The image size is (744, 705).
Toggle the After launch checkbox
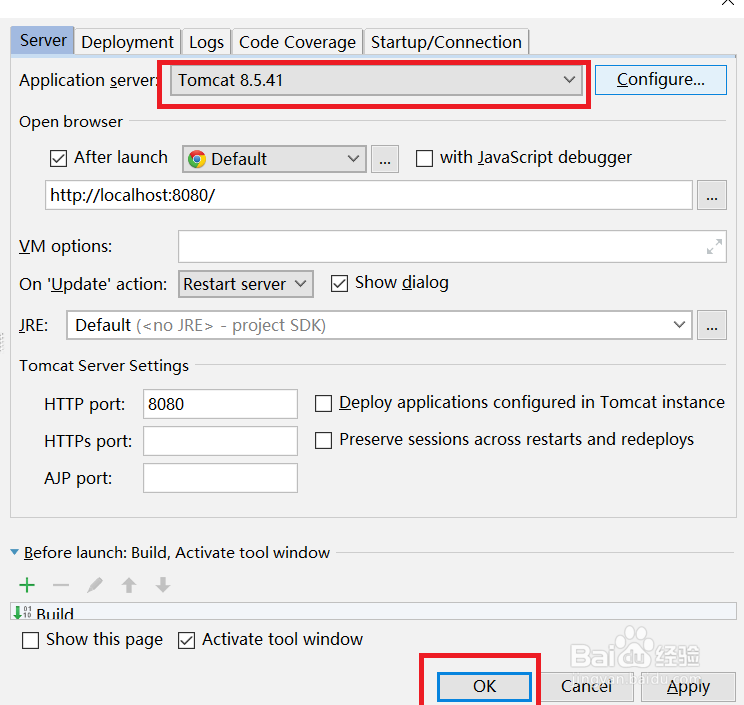click(x=58, y=158)
